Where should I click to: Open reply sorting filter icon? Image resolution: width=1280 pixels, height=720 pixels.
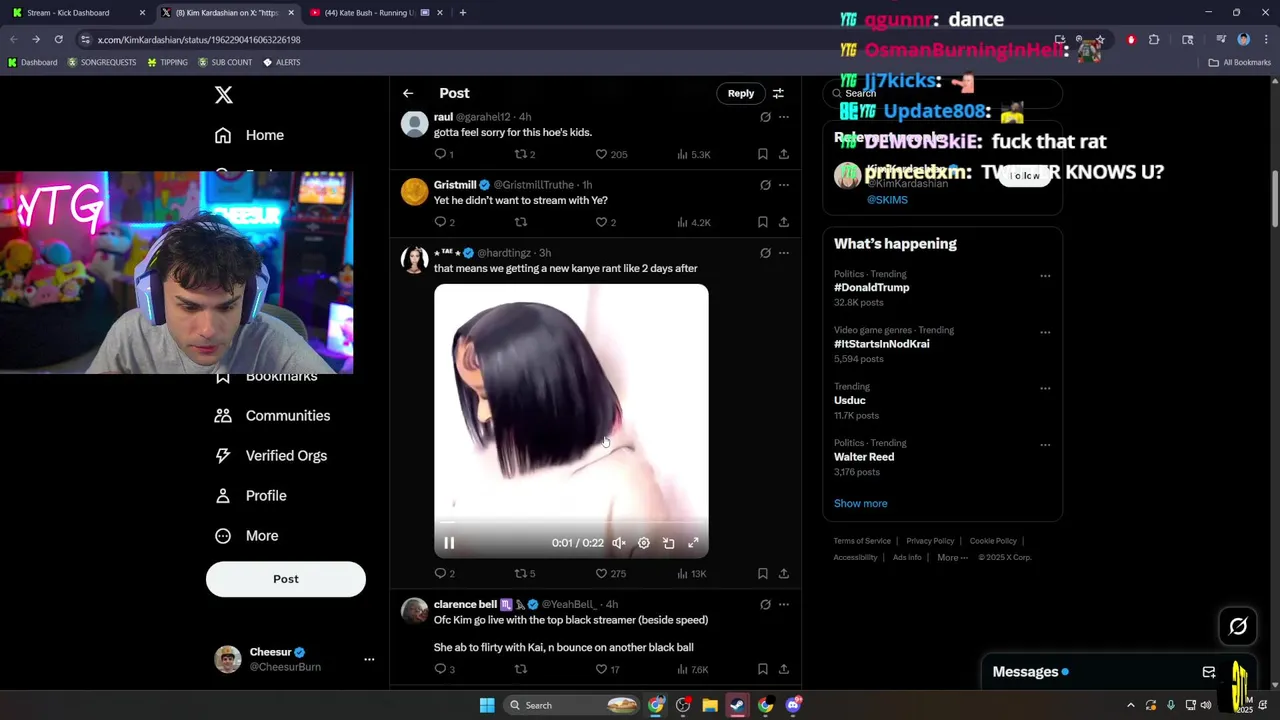pyautogui.click(x=778, y=93)
